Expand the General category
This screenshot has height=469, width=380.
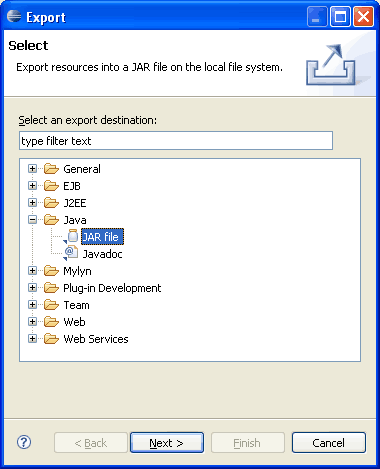(32, 169)
